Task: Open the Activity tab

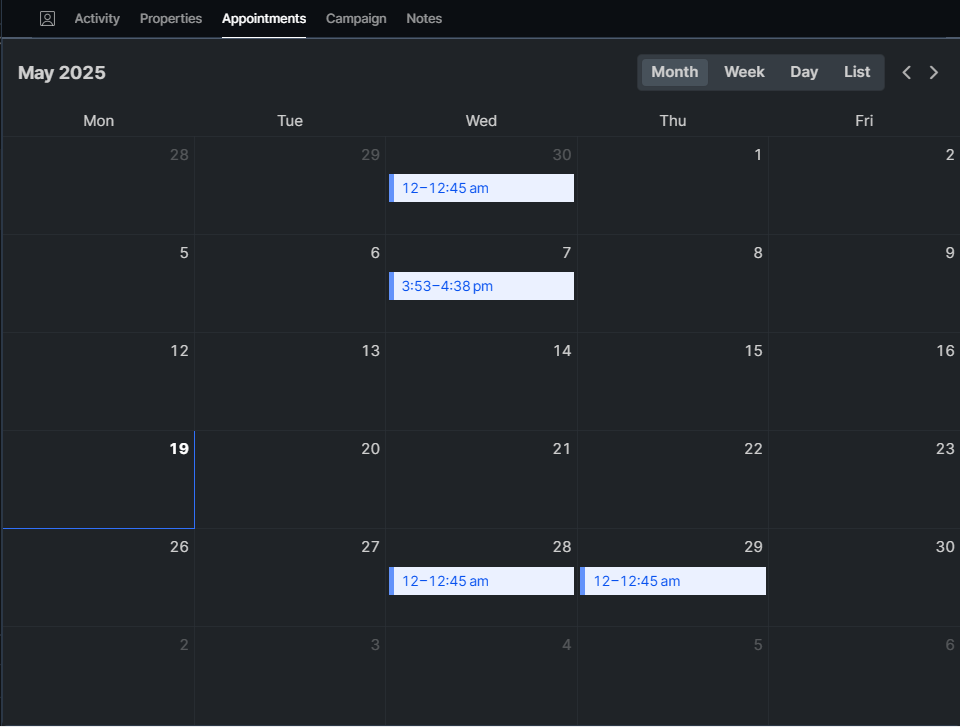Action: 97,19
